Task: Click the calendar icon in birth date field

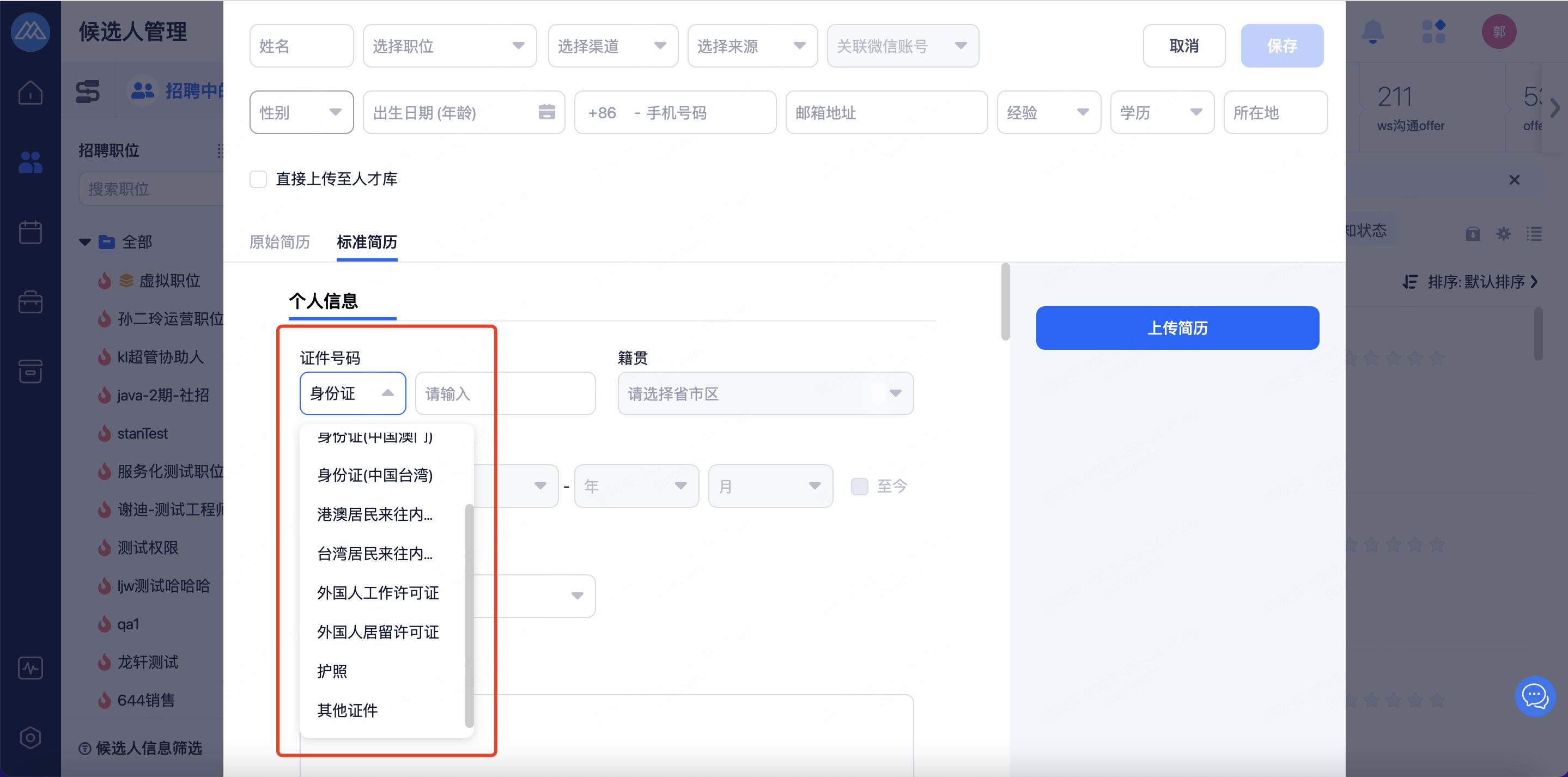Action: [546, 112]
